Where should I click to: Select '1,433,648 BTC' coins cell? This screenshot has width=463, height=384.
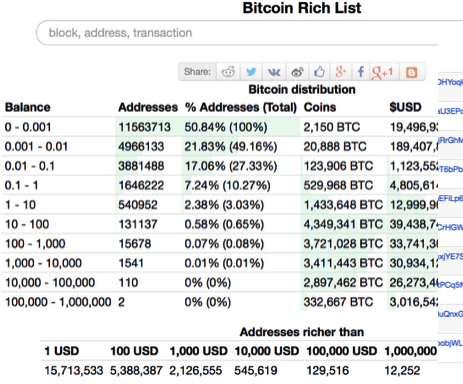[343, 205]
